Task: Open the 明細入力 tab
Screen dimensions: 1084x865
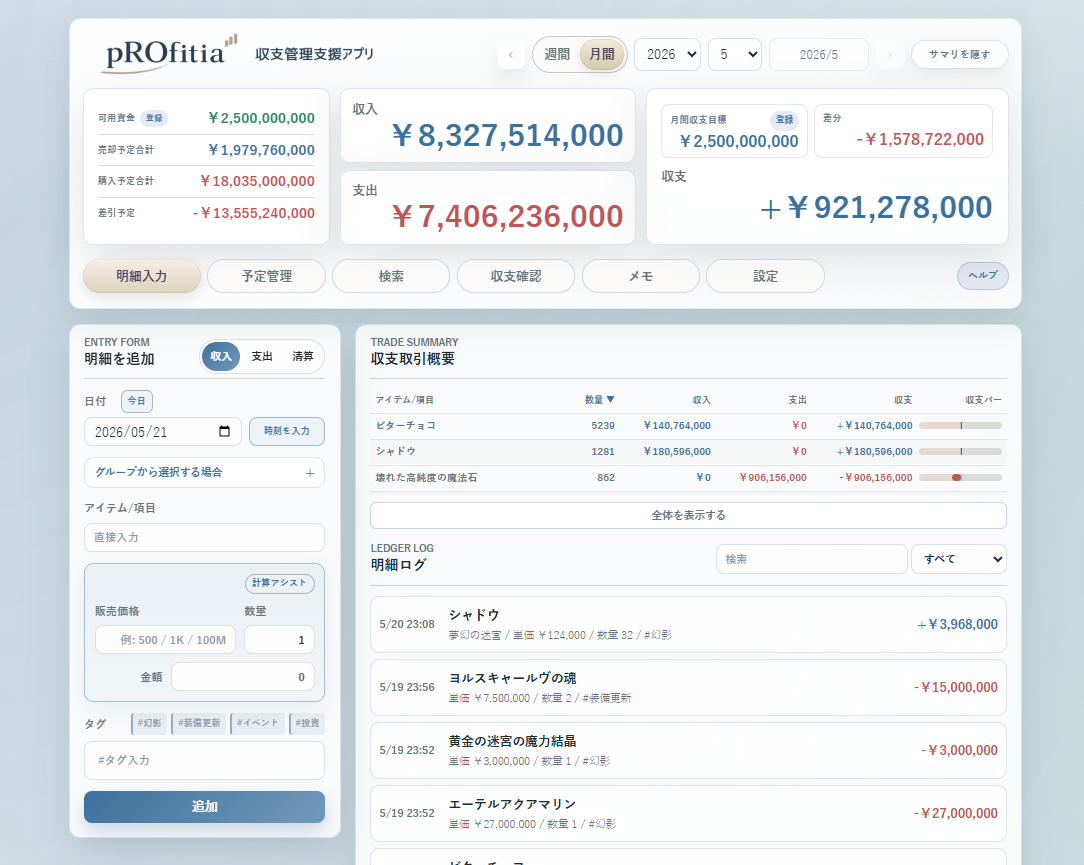Action: coord(142,276)
